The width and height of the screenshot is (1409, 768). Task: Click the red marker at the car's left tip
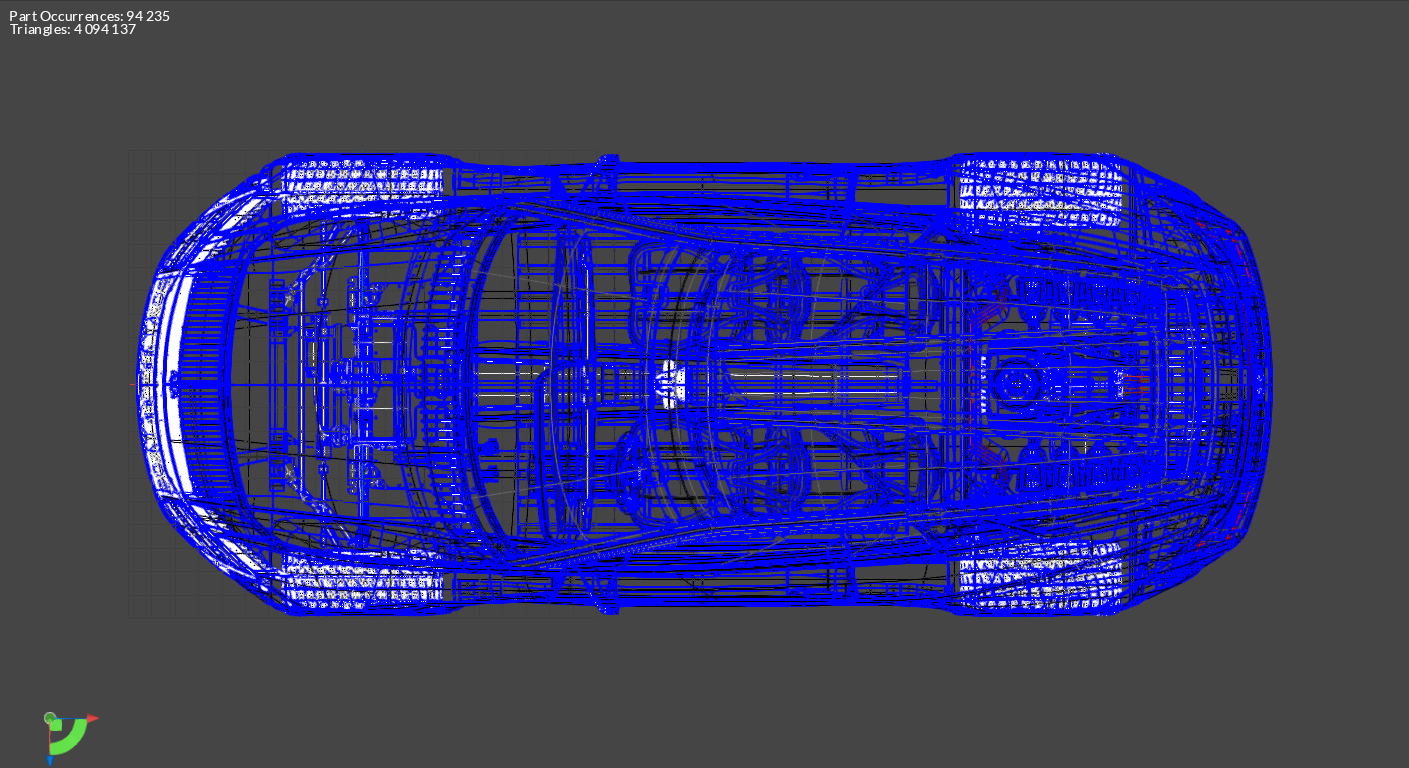click(134, 383)
